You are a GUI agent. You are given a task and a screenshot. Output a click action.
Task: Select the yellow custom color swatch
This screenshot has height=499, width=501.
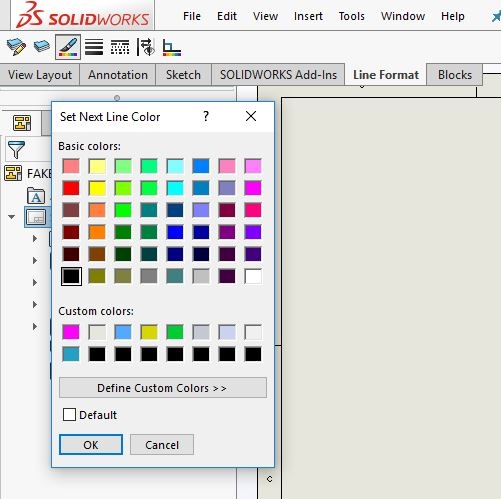tap(149, 332)
